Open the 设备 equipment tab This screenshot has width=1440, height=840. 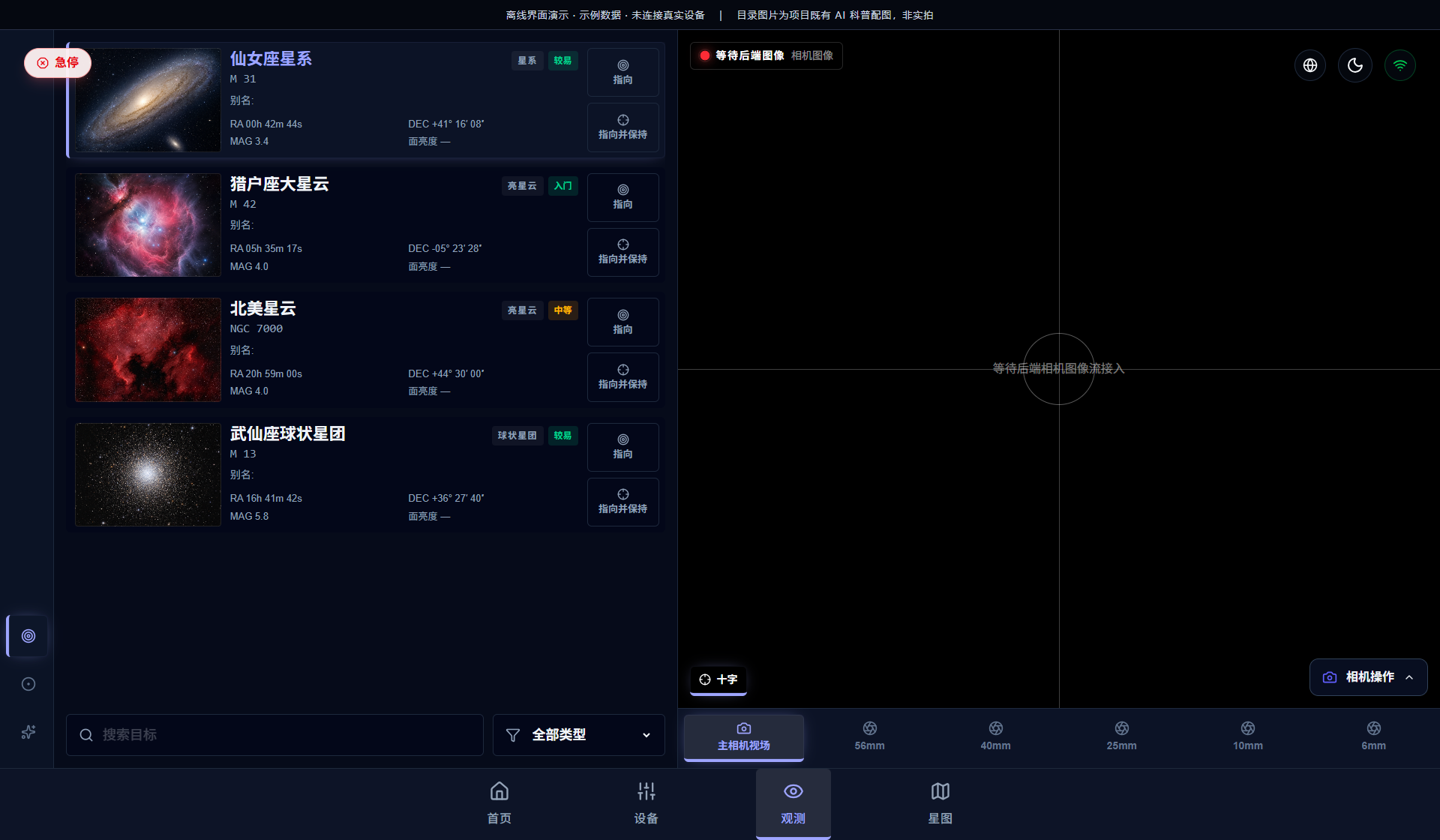pyautogui.click(x=646, y=803)
